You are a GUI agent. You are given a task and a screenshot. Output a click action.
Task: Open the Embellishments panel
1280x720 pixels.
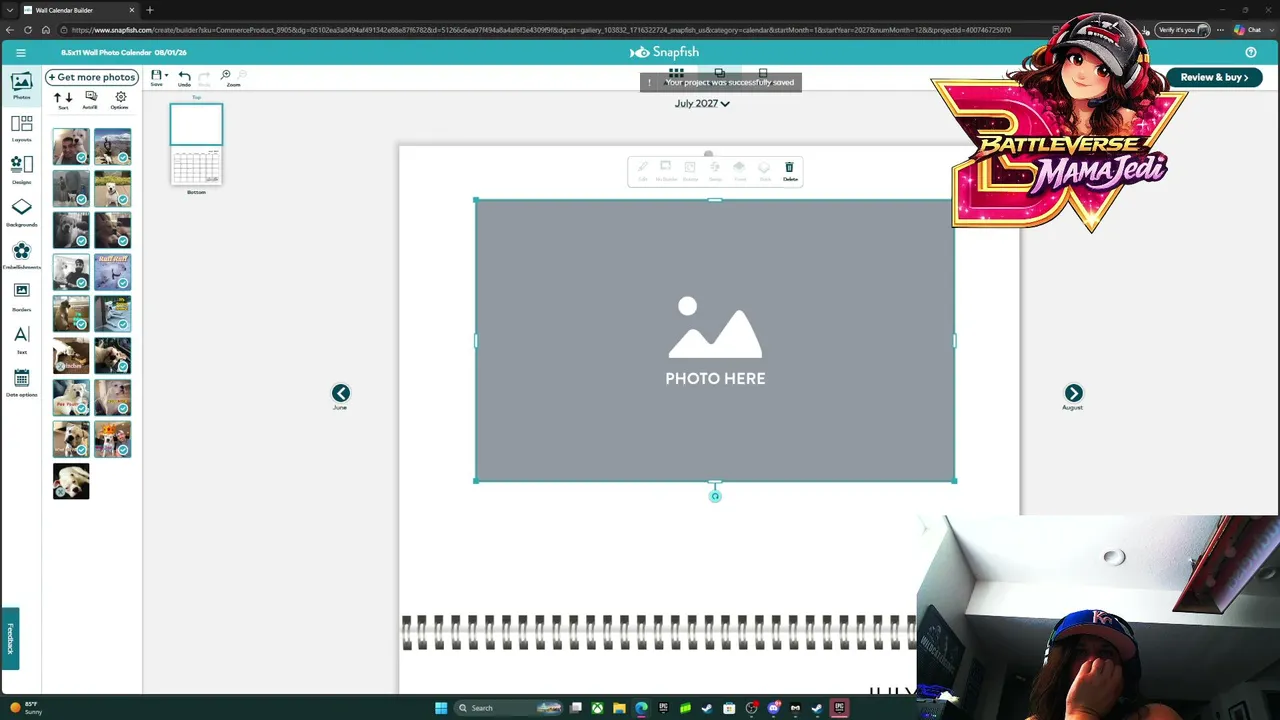(21, 255)
